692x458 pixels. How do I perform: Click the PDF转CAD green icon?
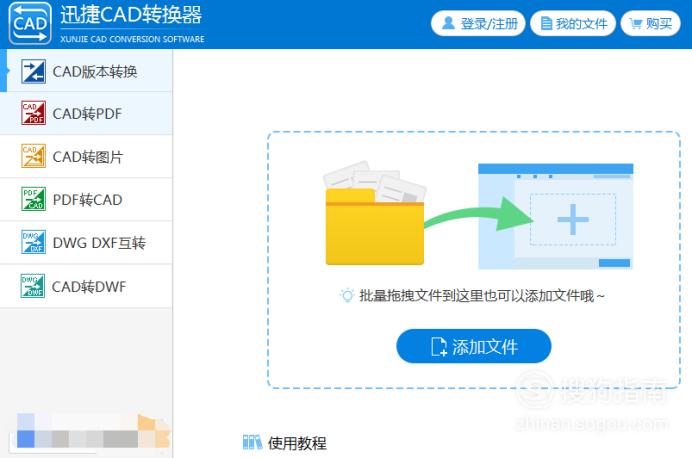pyautogui.click(x=33, y=199)
